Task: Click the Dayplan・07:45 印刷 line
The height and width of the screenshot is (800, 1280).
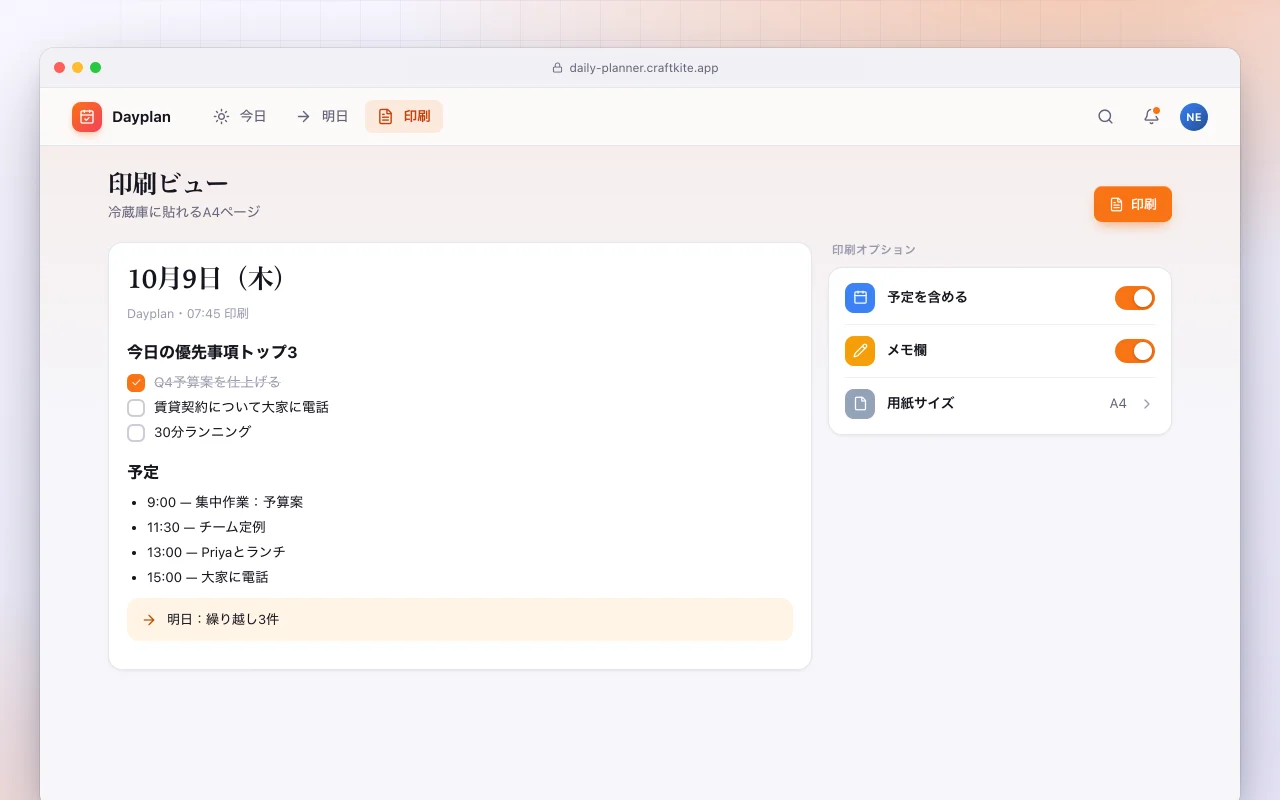Action: pos(188,314)
